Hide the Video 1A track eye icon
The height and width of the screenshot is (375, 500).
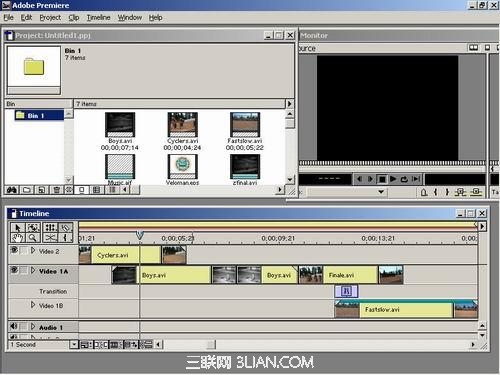click(x=14, y=270)
